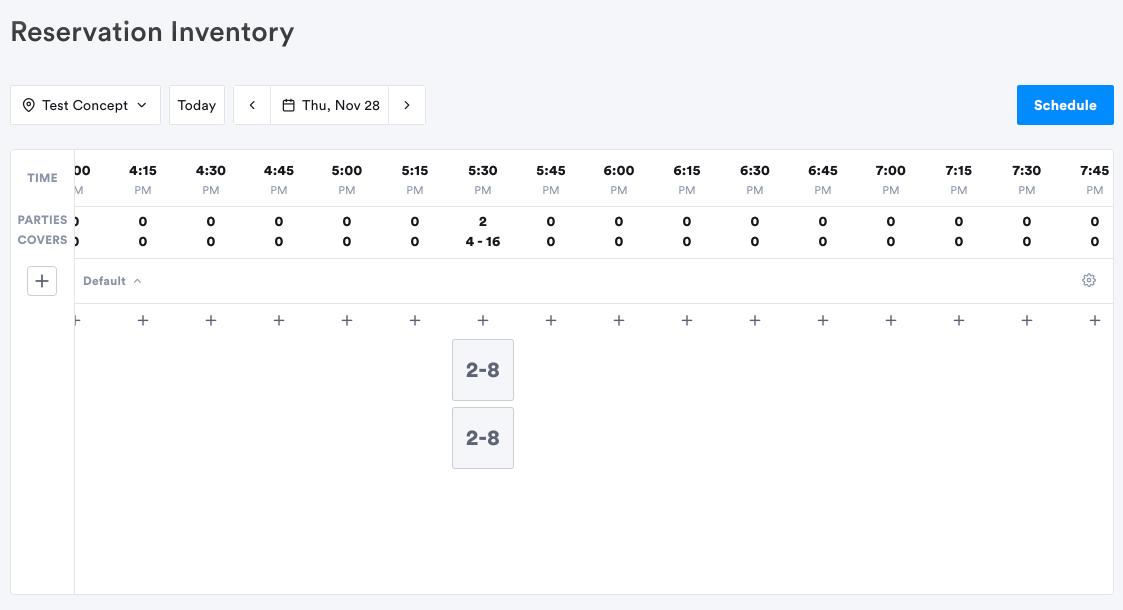The height and width of the screenshot is (610, 1123).
Task: Open the Thu, Nov 28 date picker
Action: (x=329, y=105)
